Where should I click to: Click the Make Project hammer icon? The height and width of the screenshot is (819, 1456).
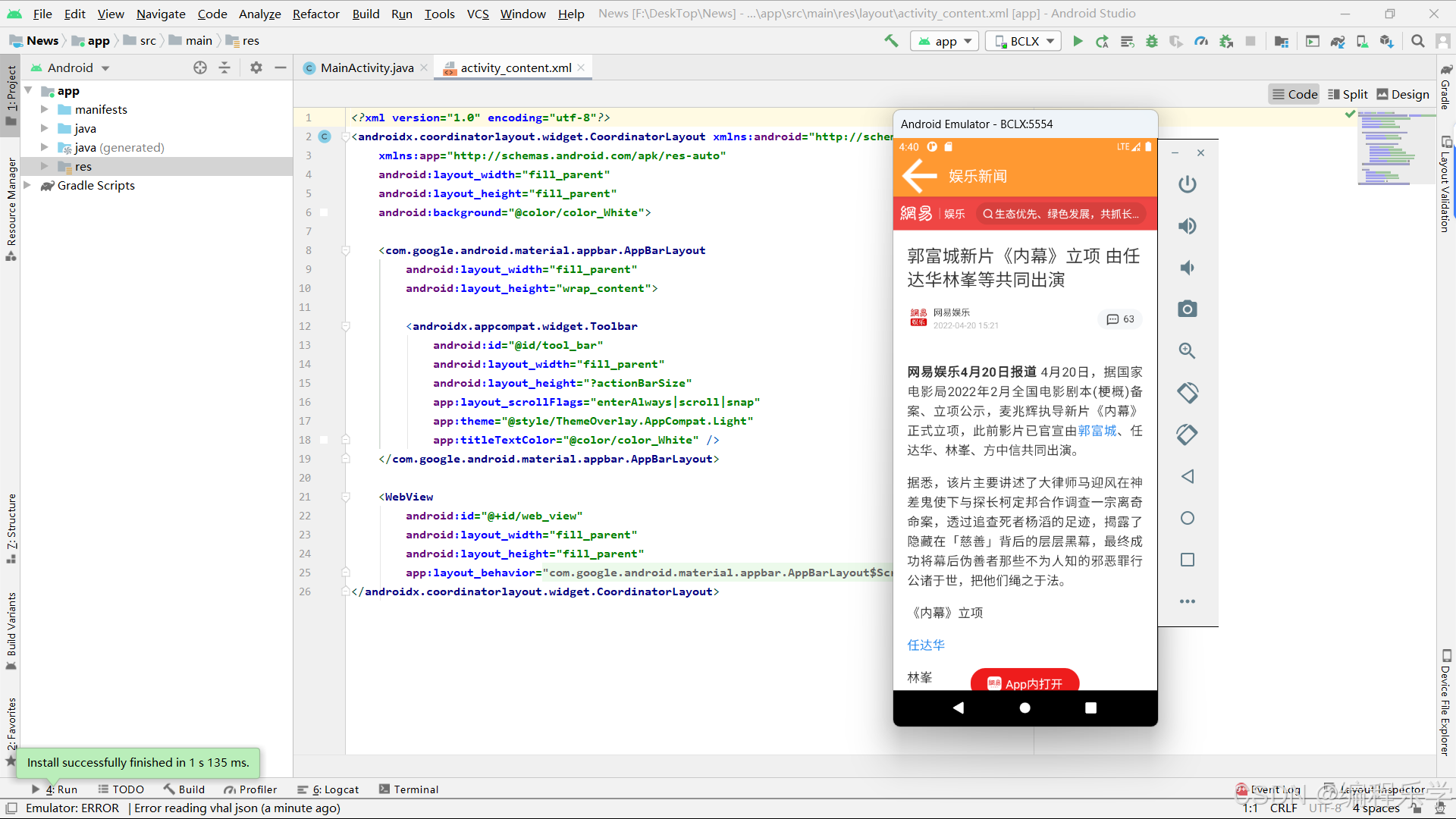[891, 41]
